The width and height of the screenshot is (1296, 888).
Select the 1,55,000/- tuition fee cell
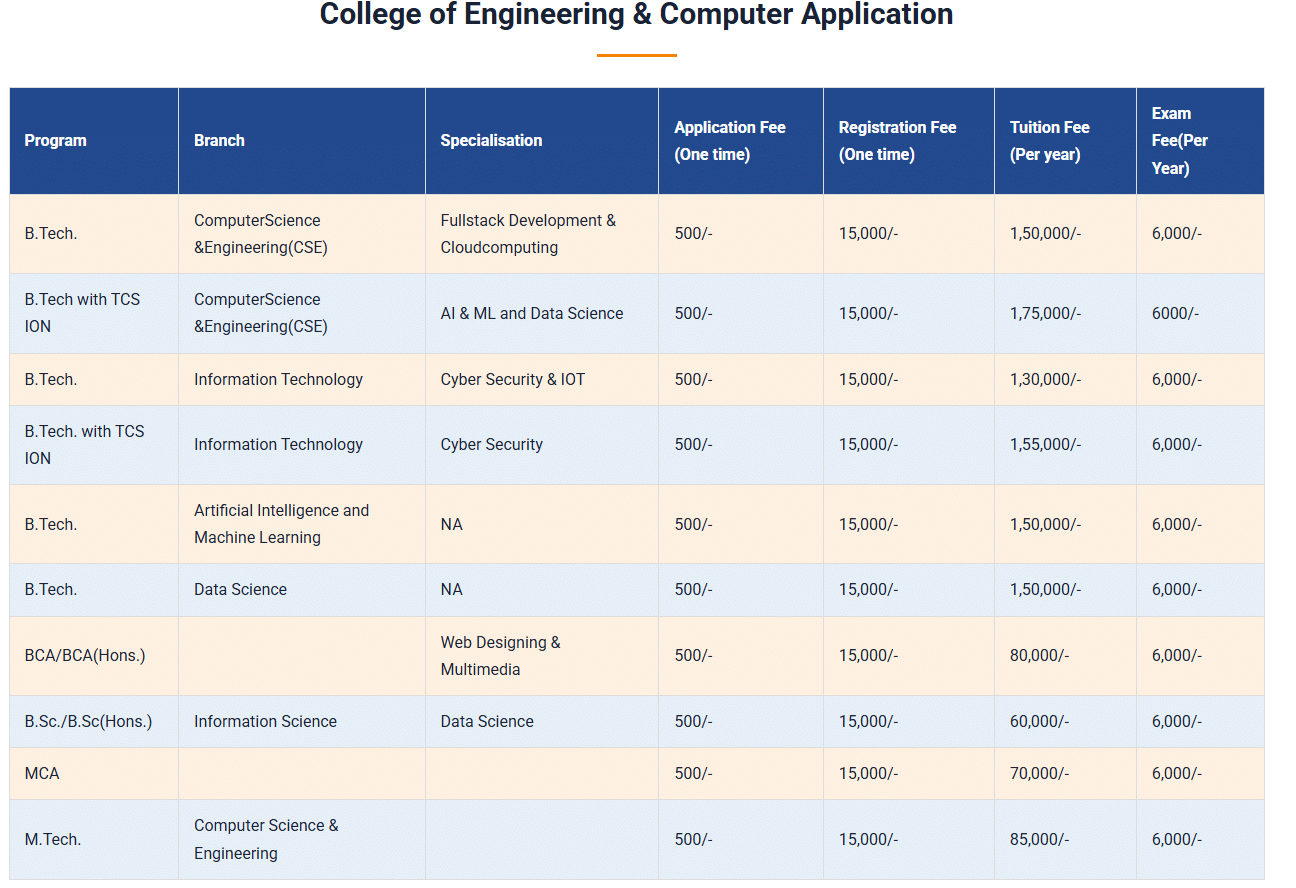click(x=1045, y=445)
